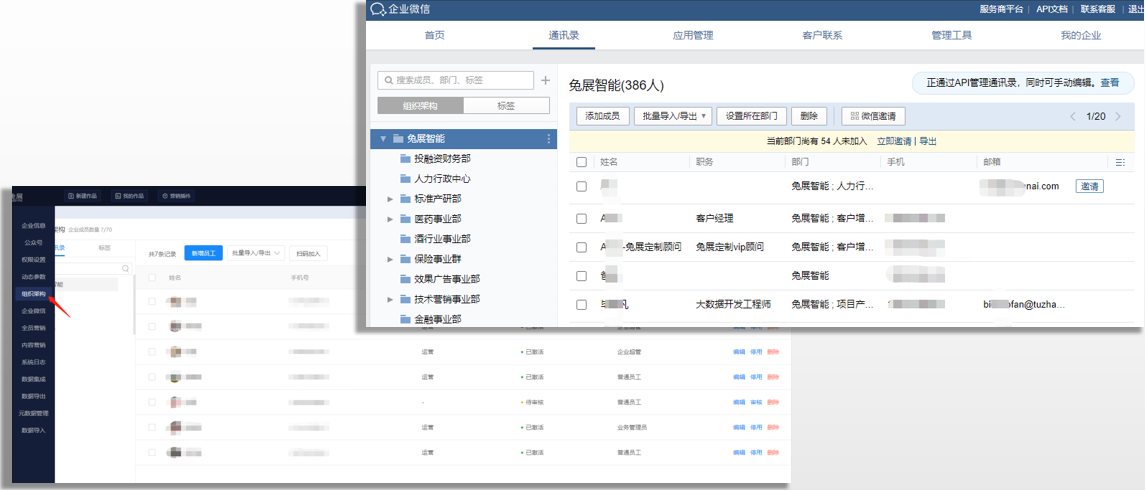
Task: Select 效果广告事业部 in the department tree
Action: 448,279
